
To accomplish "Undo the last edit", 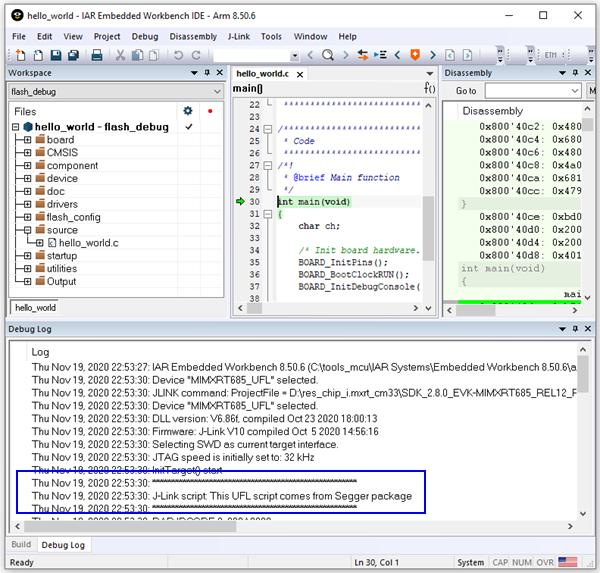I will tap(178, 56).
